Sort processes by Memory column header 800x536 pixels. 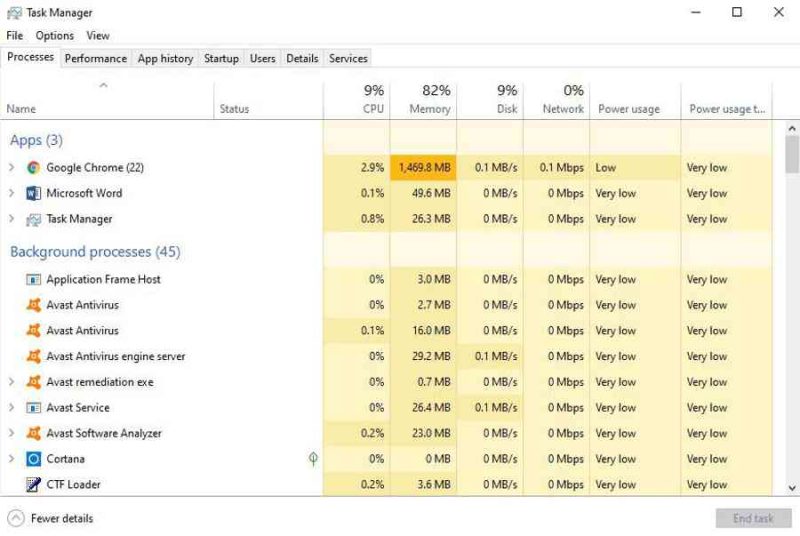coord(423,99)
